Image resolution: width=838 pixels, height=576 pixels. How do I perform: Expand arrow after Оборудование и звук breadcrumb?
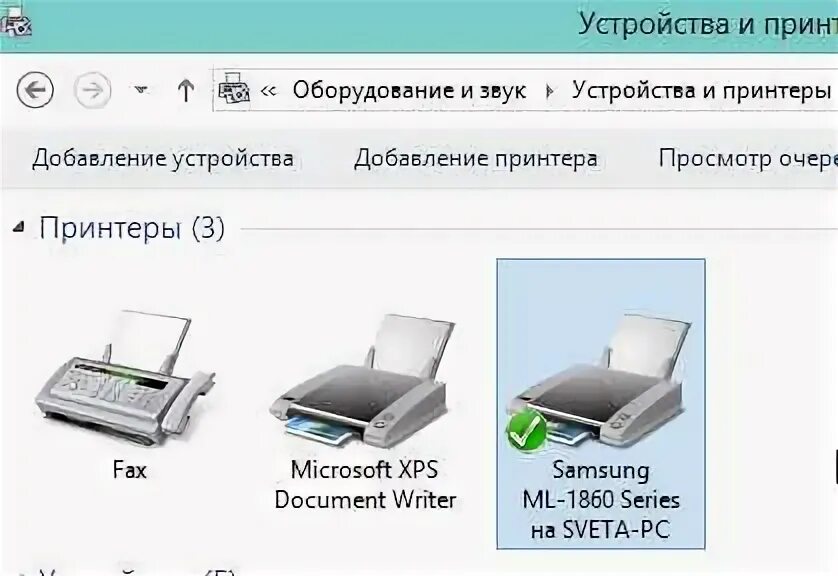tap(548, 92)
